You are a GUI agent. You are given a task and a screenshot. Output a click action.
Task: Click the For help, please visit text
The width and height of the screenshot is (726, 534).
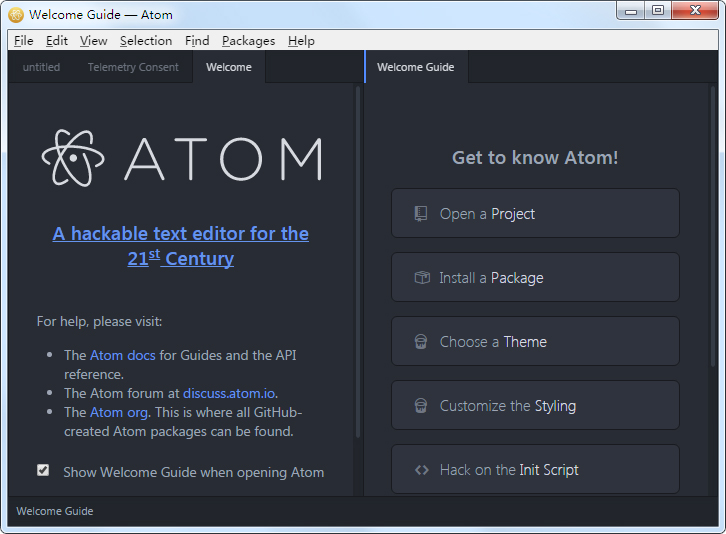[100, 321]
